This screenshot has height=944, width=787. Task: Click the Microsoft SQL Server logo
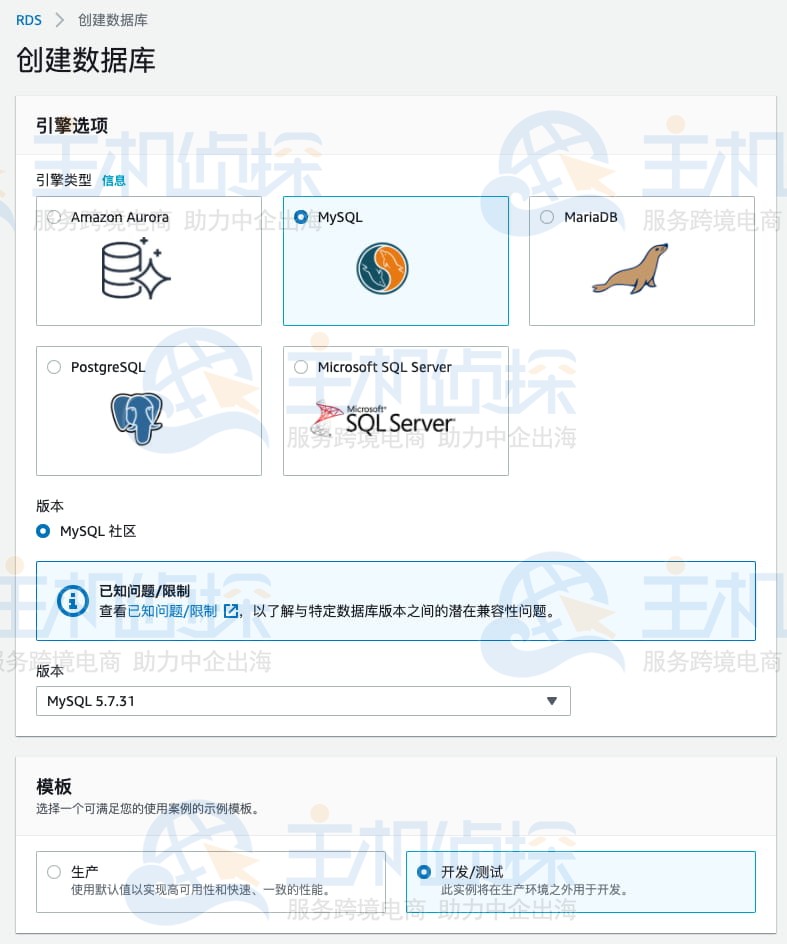click(383, 419)
